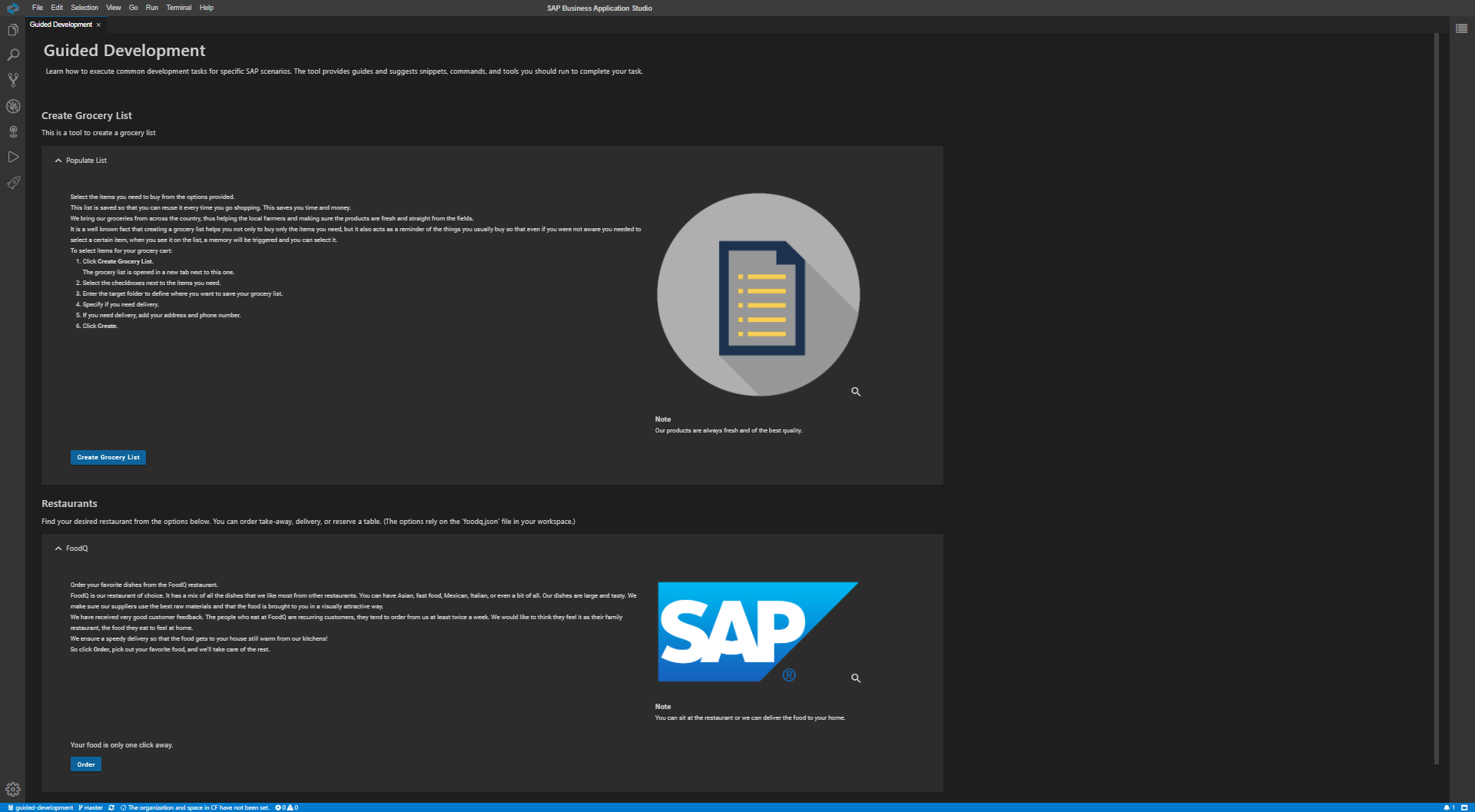Open errors and warnings count in status bar
Viewport: 1475px width, 812px height.
pos(287,807)
